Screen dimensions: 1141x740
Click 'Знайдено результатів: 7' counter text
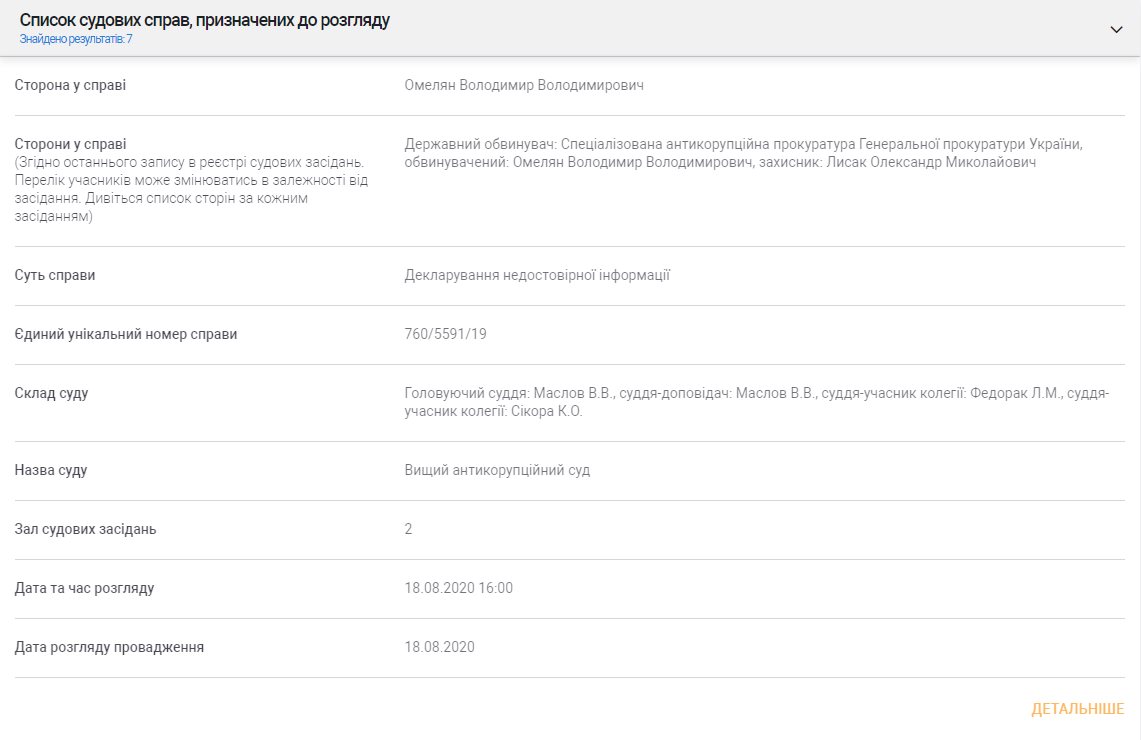click(x=76, y=39)
